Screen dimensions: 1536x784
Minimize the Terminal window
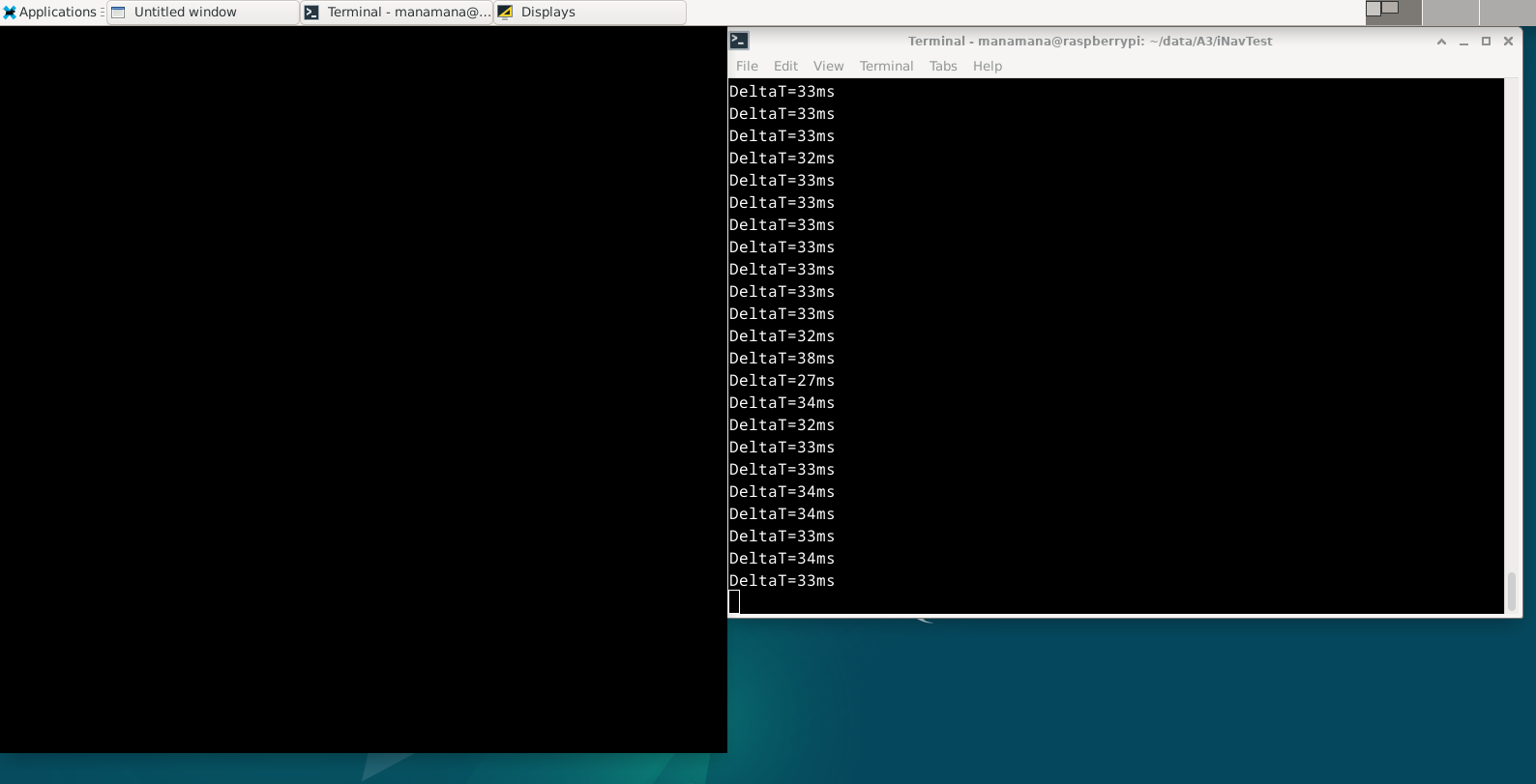coord(1463,42)
